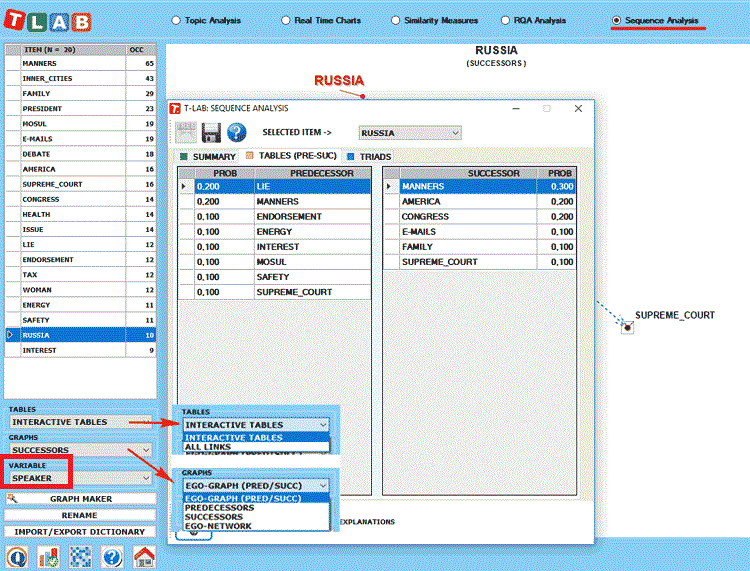Select the Topic Analysis radio button
This screenshot has width=750, height=571.
177,20
